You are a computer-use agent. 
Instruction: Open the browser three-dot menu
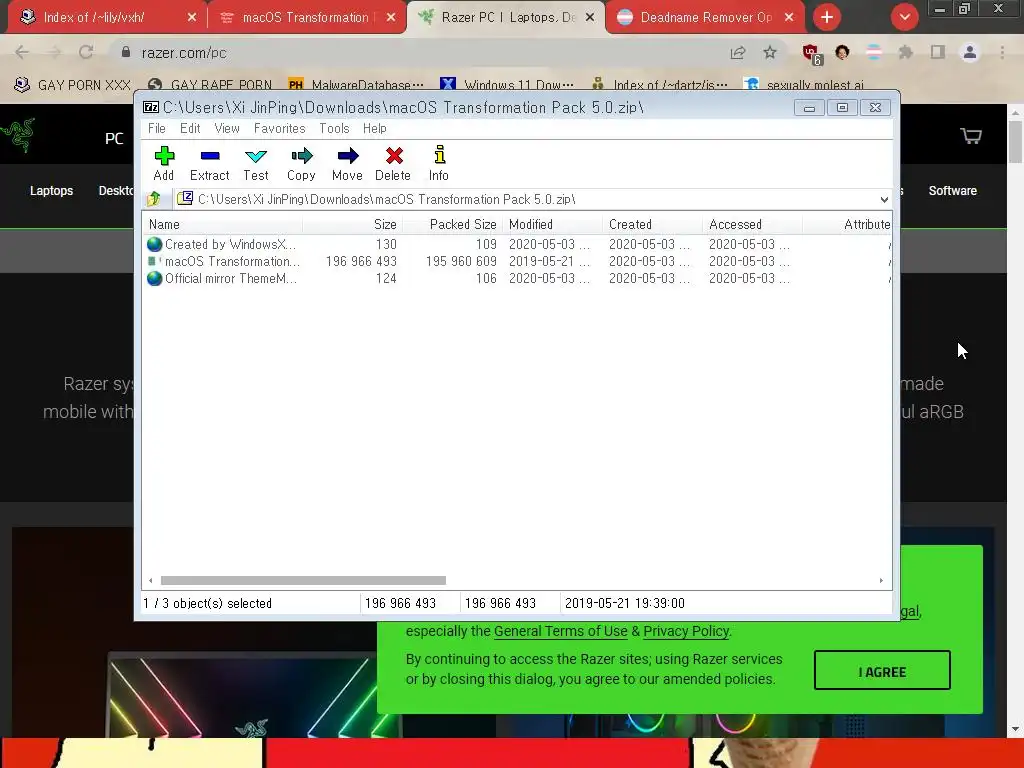click(x=1002, y=53)
